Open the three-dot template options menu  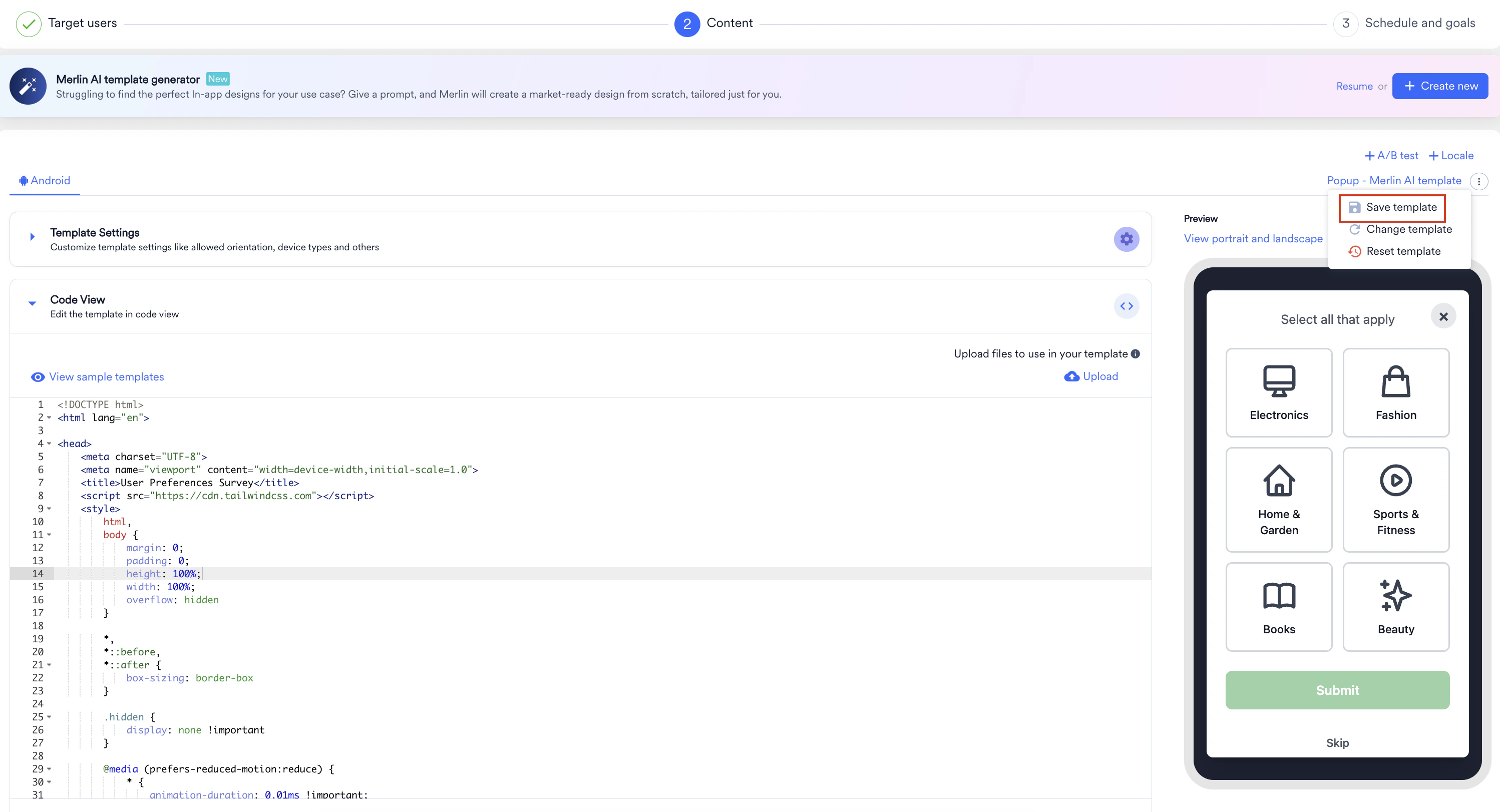[1479, 181]
